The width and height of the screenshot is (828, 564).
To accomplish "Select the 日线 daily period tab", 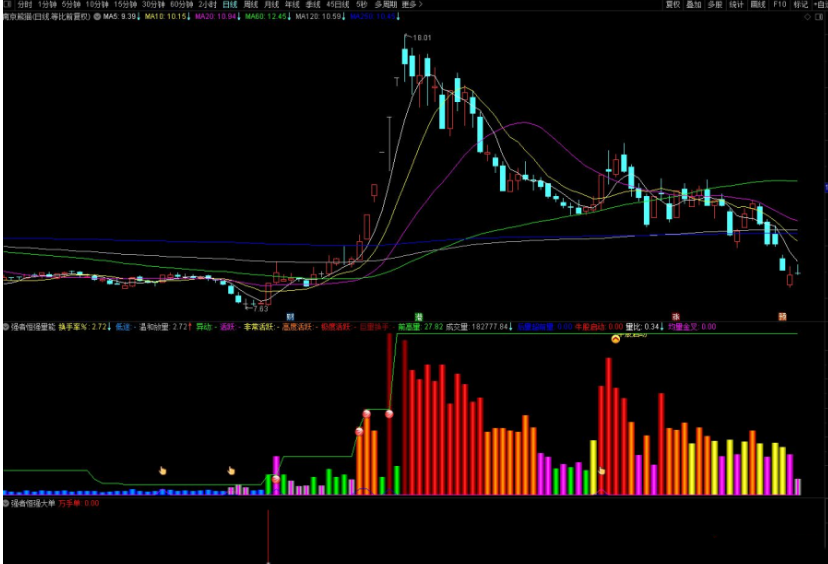I will [230, 4].
